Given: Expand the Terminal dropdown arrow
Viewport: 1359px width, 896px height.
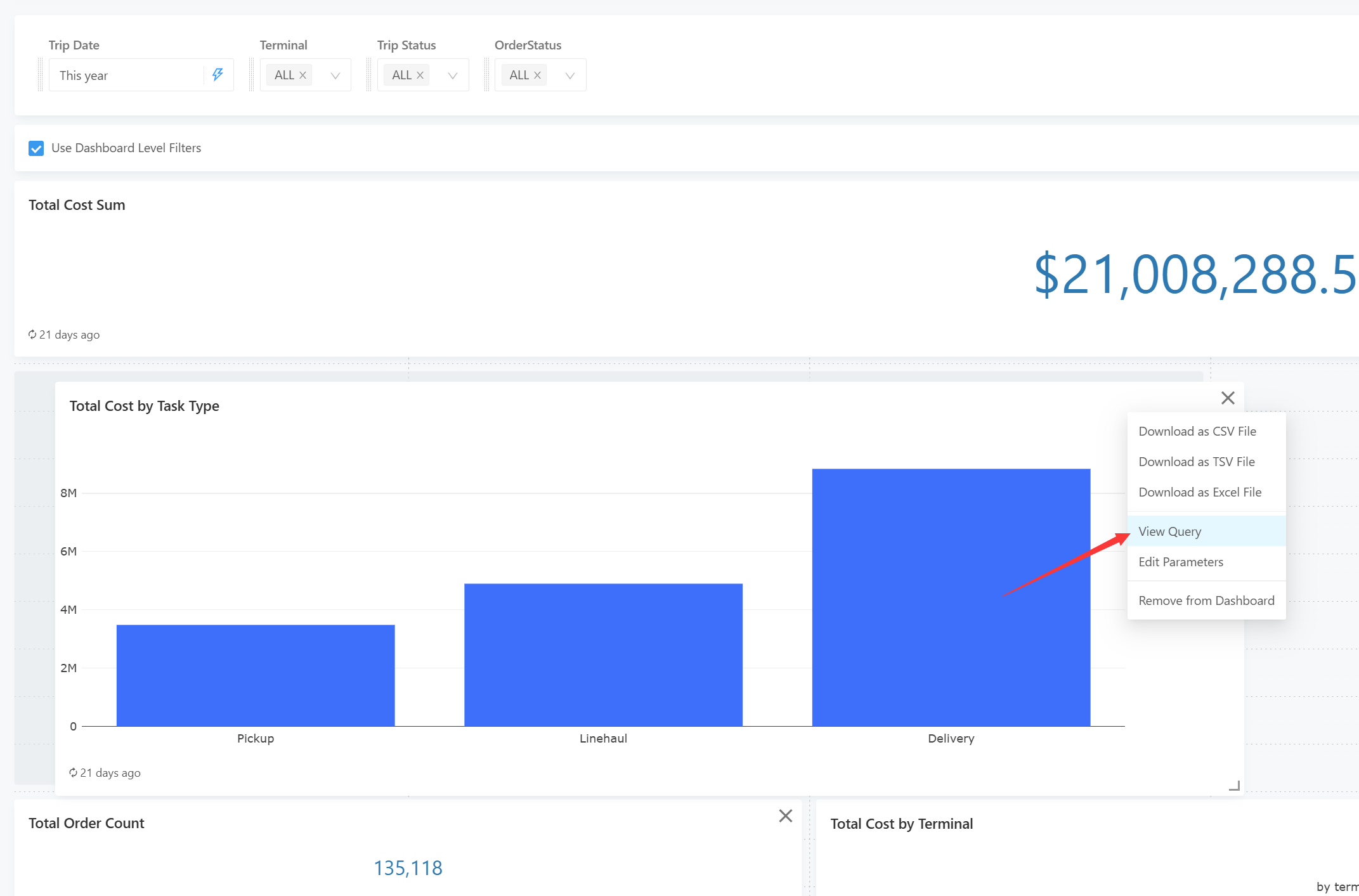Looking at the screenshot, I should tap(335, 75).
